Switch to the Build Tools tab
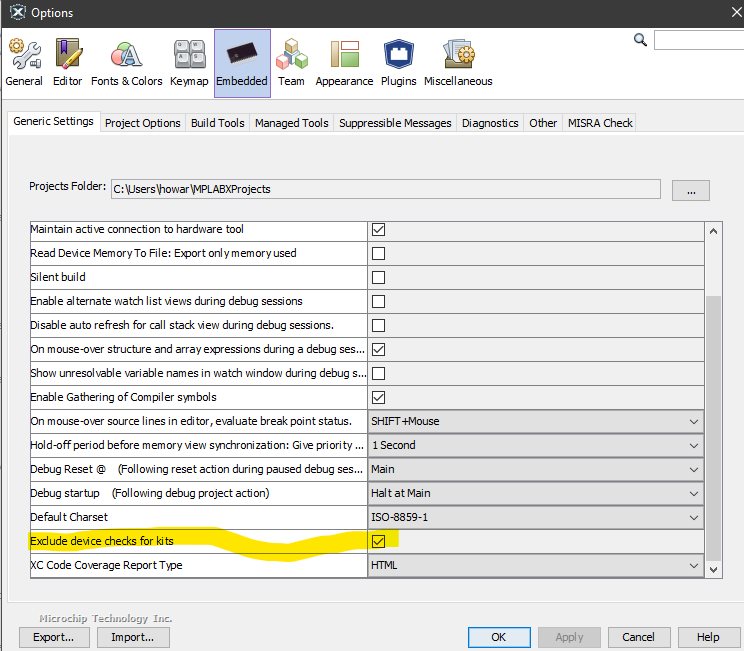 [217, 123]
